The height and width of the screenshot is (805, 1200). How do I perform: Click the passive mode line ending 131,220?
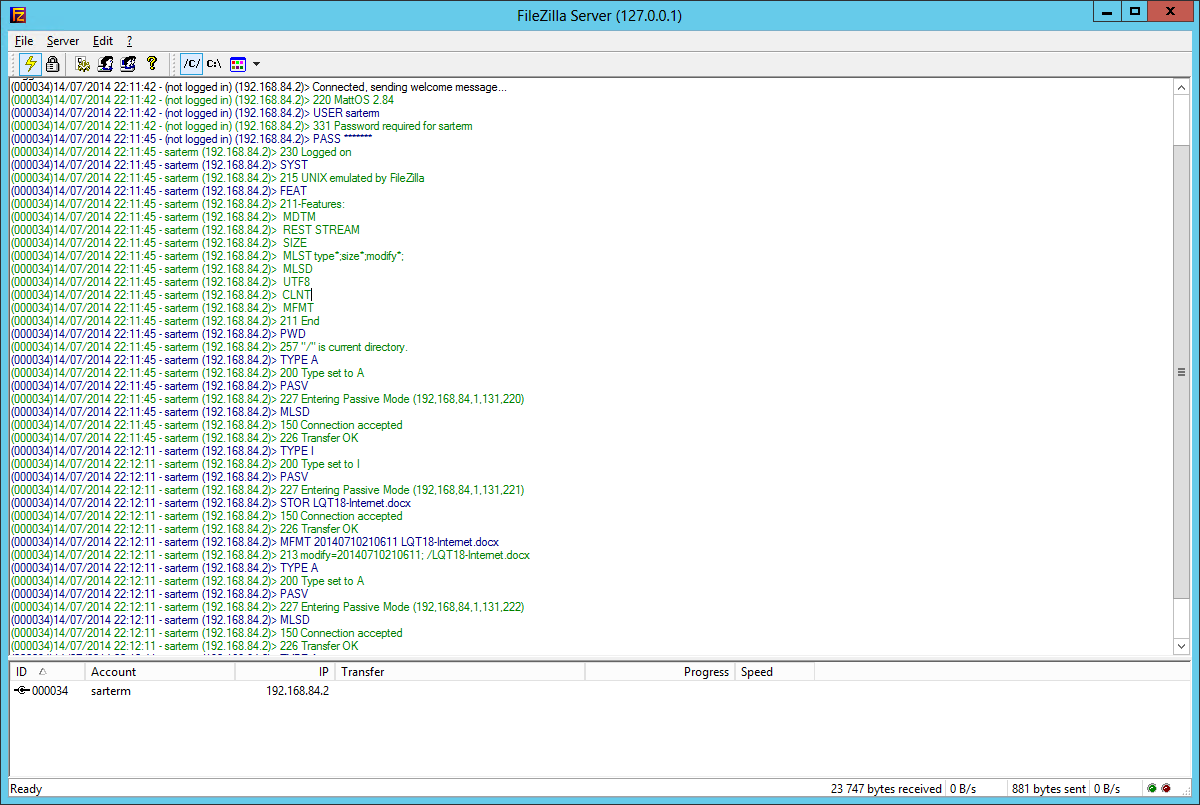268,399
